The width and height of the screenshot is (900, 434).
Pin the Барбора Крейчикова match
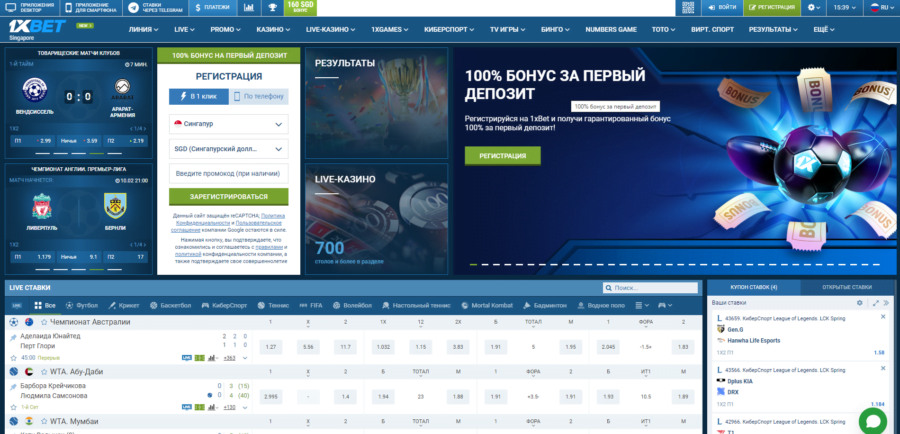[x=13, y=388]
